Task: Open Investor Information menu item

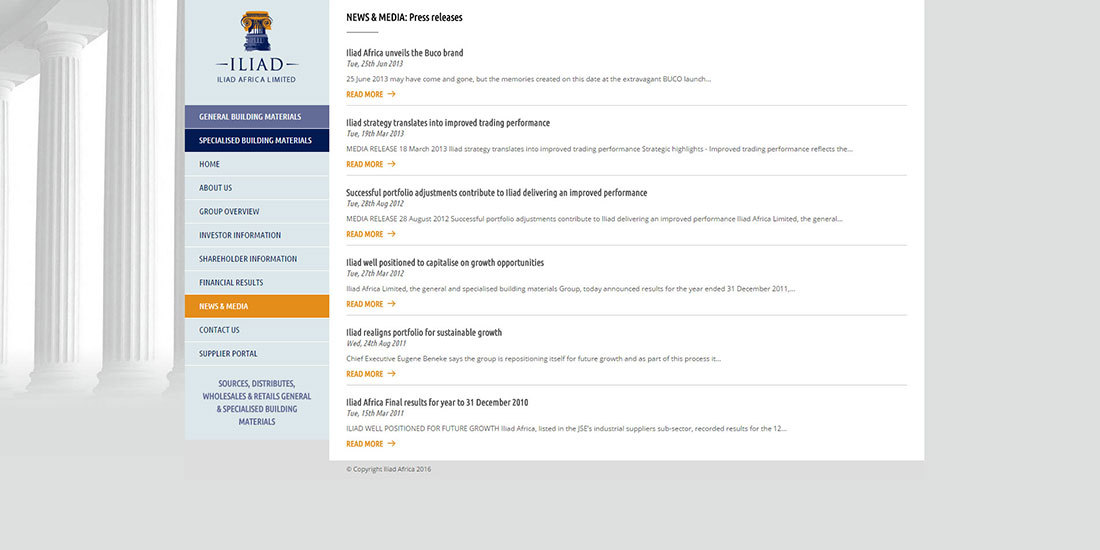Action: 240,236
